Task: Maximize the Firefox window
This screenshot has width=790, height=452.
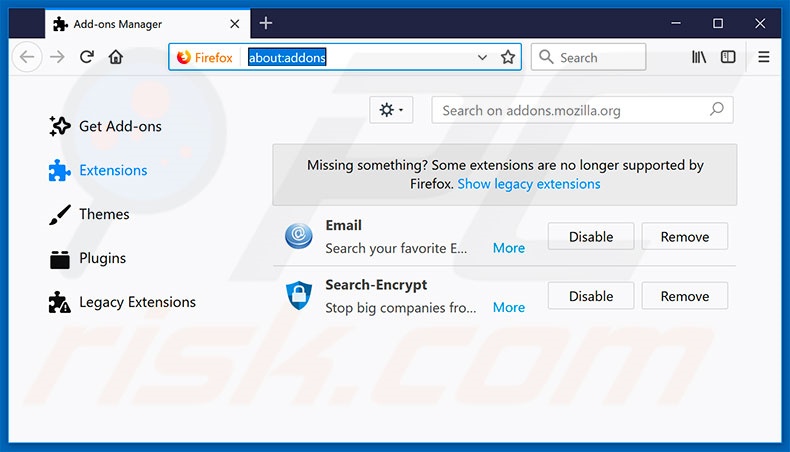Action: click(718, 23)
